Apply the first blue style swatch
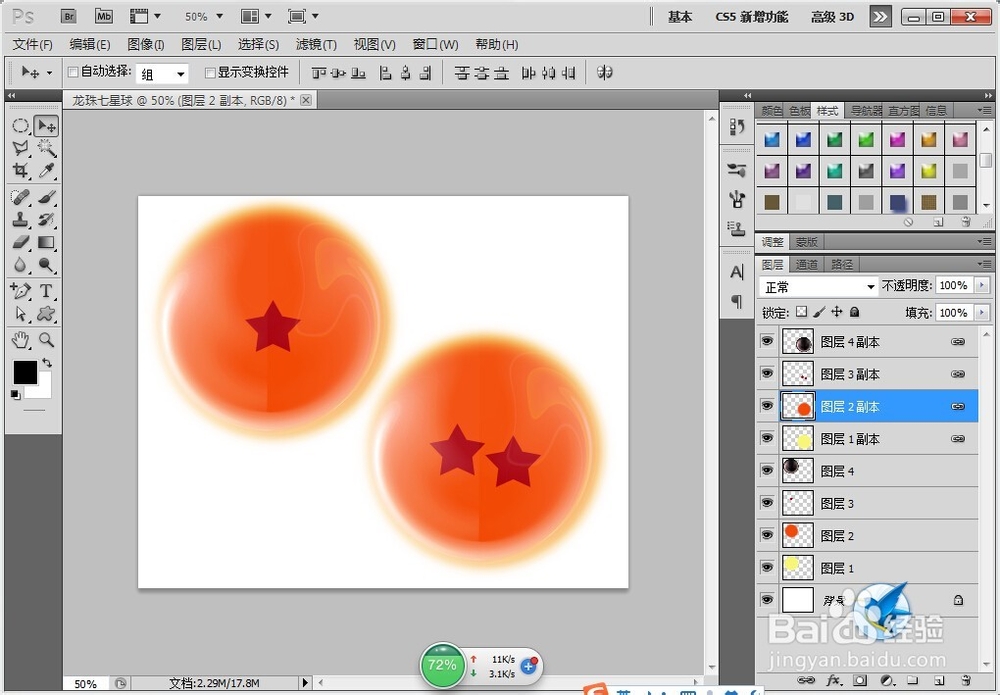The width and height of the screenshot is (1000, 695). pos(772,139)
